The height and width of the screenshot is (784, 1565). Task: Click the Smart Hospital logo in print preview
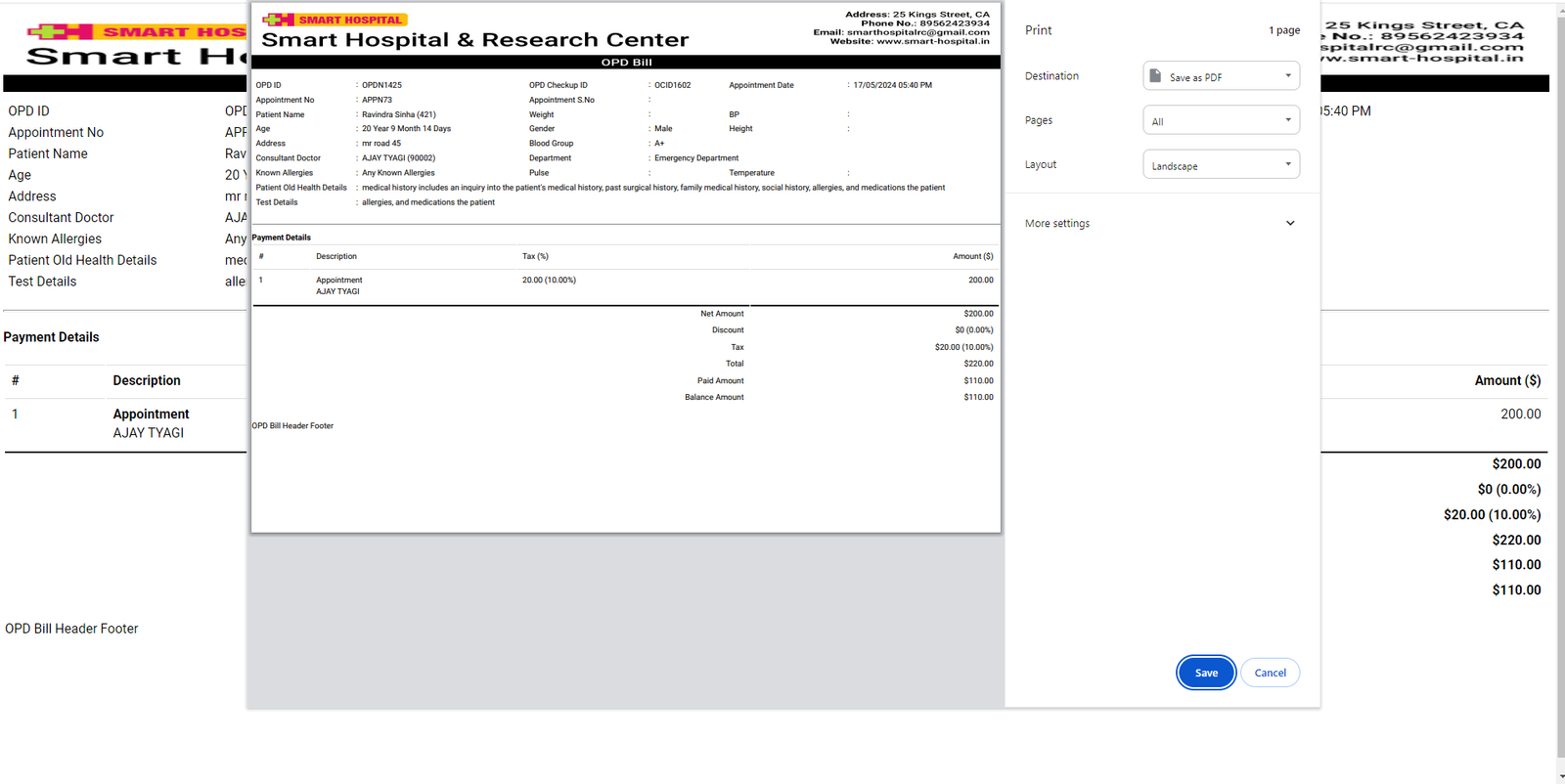pos(335,20)
